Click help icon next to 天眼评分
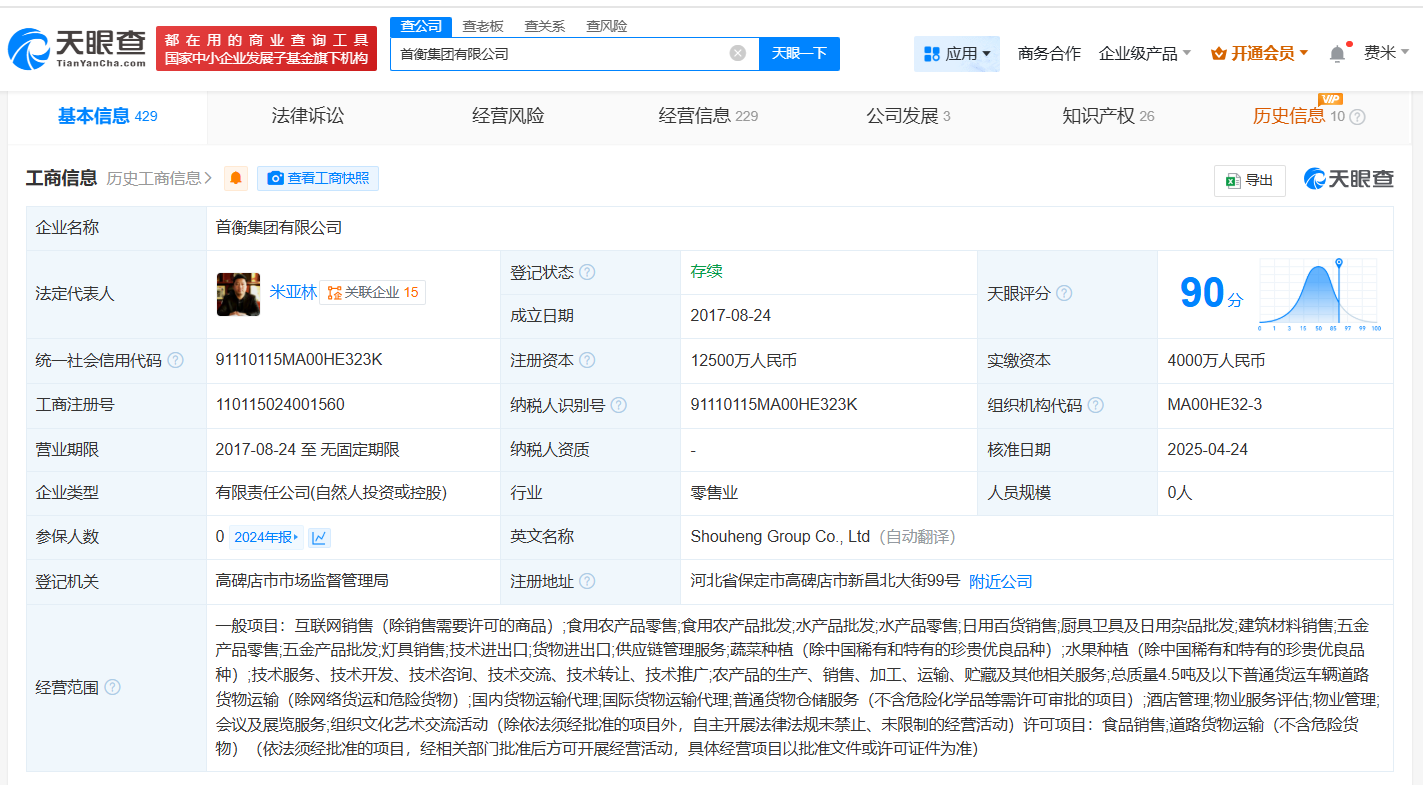Screen dimensions: 1423x785 pos(1064,293)
